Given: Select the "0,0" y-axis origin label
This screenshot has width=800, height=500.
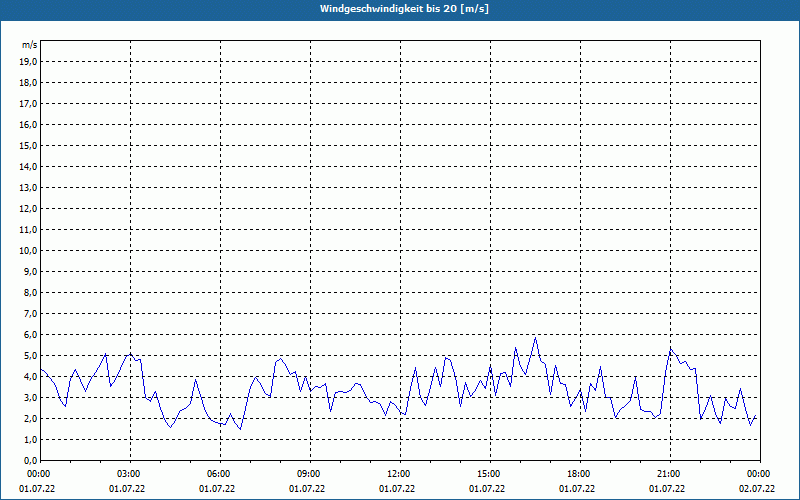Looking at the screenshot, I should [x=30, y=461].
